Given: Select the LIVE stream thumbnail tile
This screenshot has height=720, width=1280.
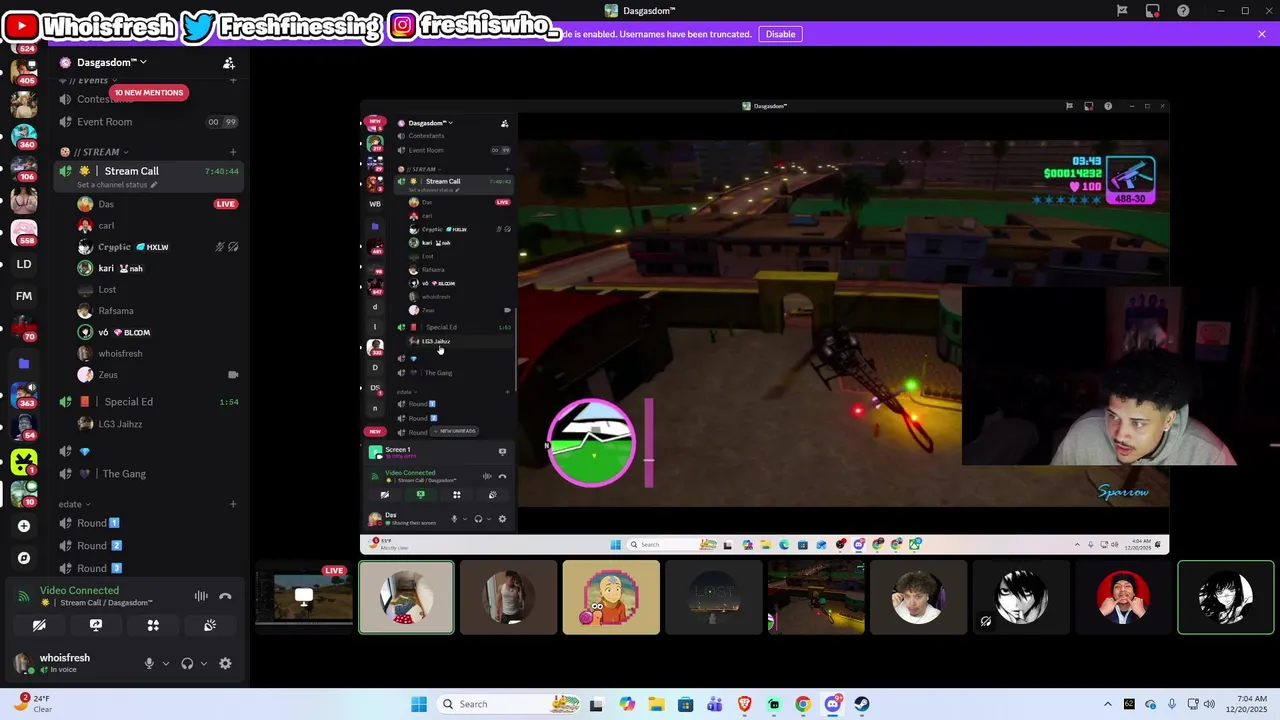Looking at the screenshot, I should (304, 597).
